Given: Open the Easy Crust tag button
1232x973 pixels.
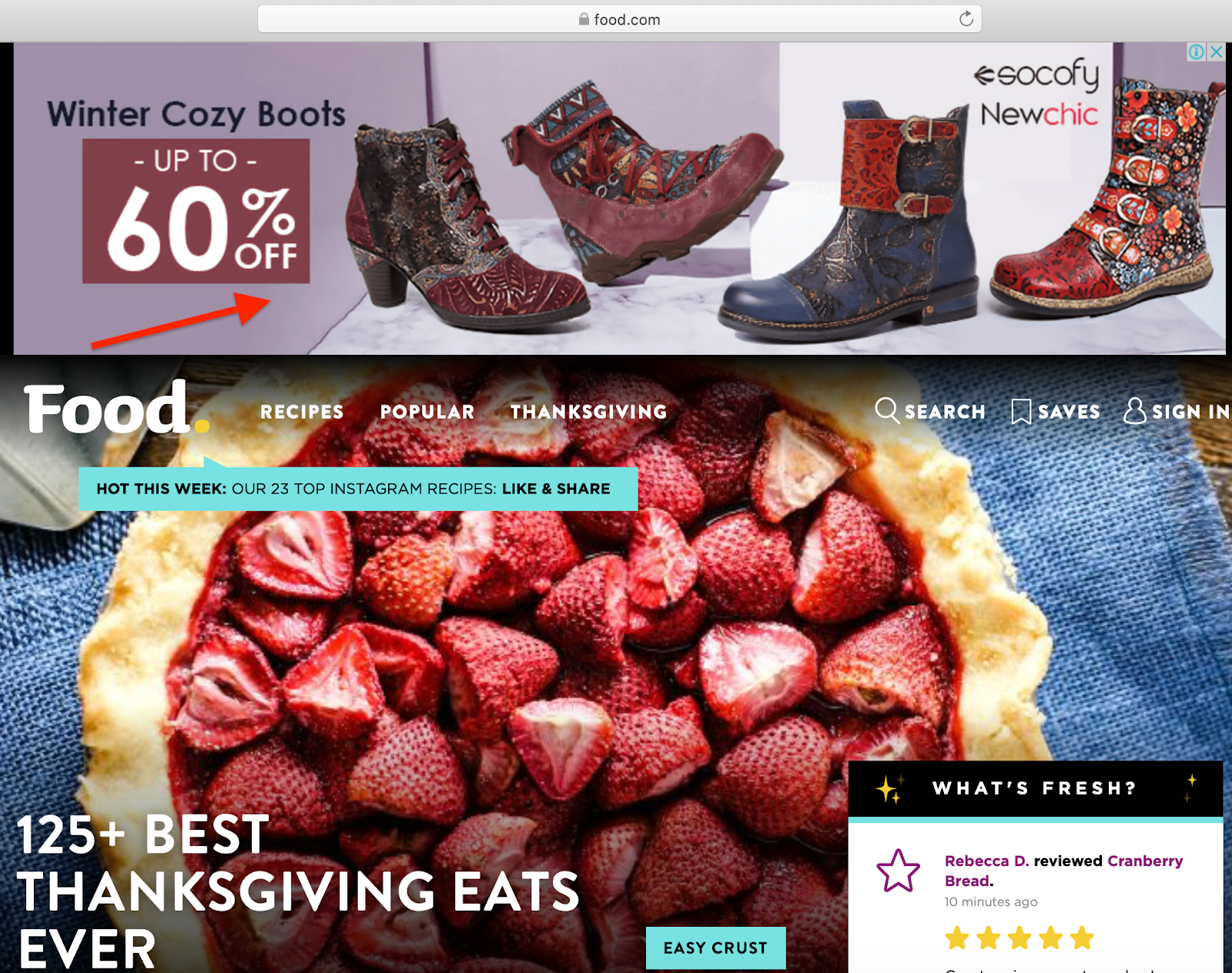Looking at the screenshot, I should point(715,948).
